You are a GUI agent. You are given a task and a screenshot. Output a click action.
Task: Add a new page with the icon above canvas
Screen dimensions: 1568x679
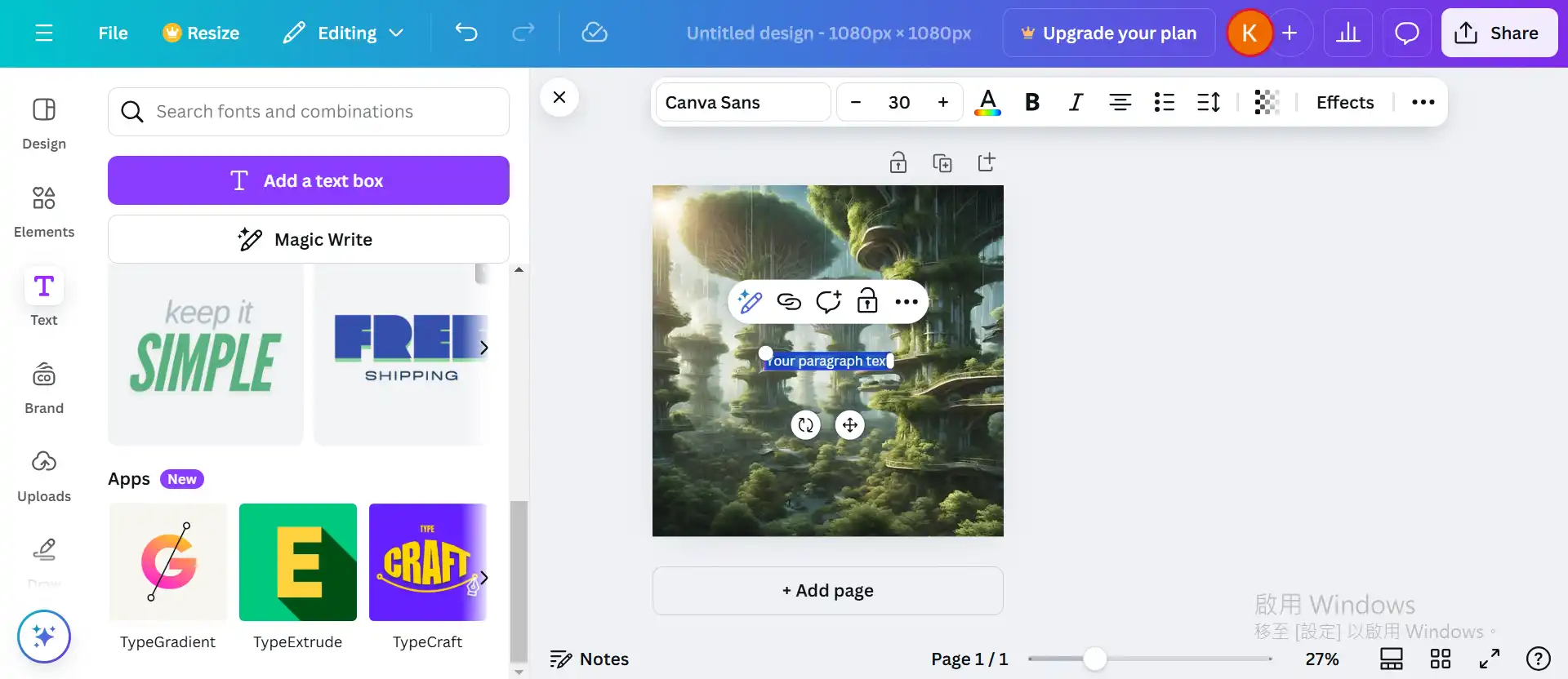coord(987,162)
